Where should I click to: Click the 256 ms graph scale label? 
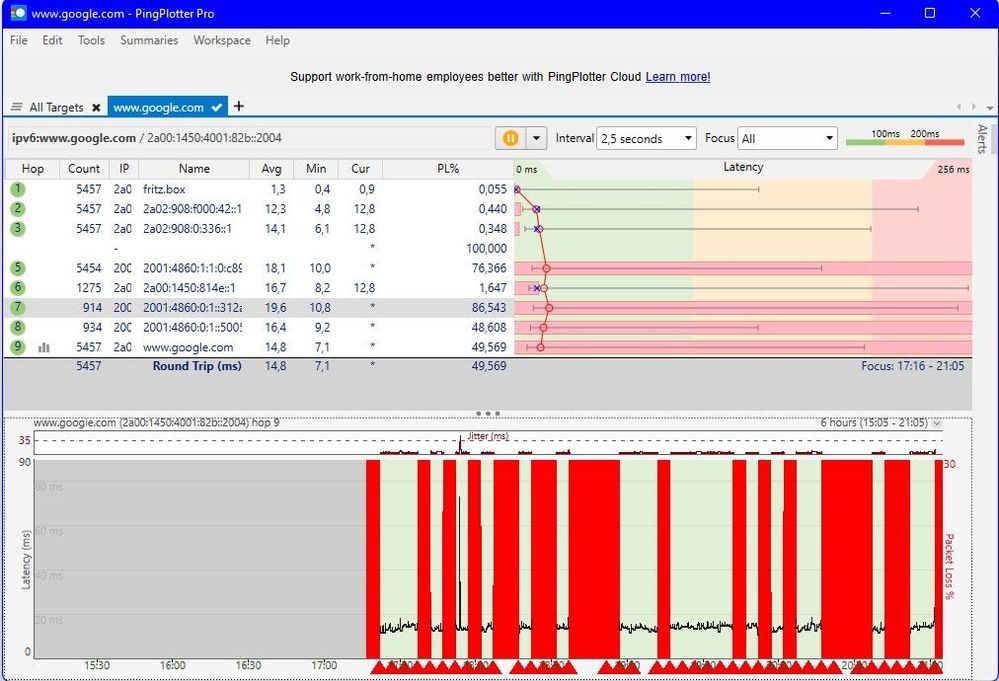(953, 169)
